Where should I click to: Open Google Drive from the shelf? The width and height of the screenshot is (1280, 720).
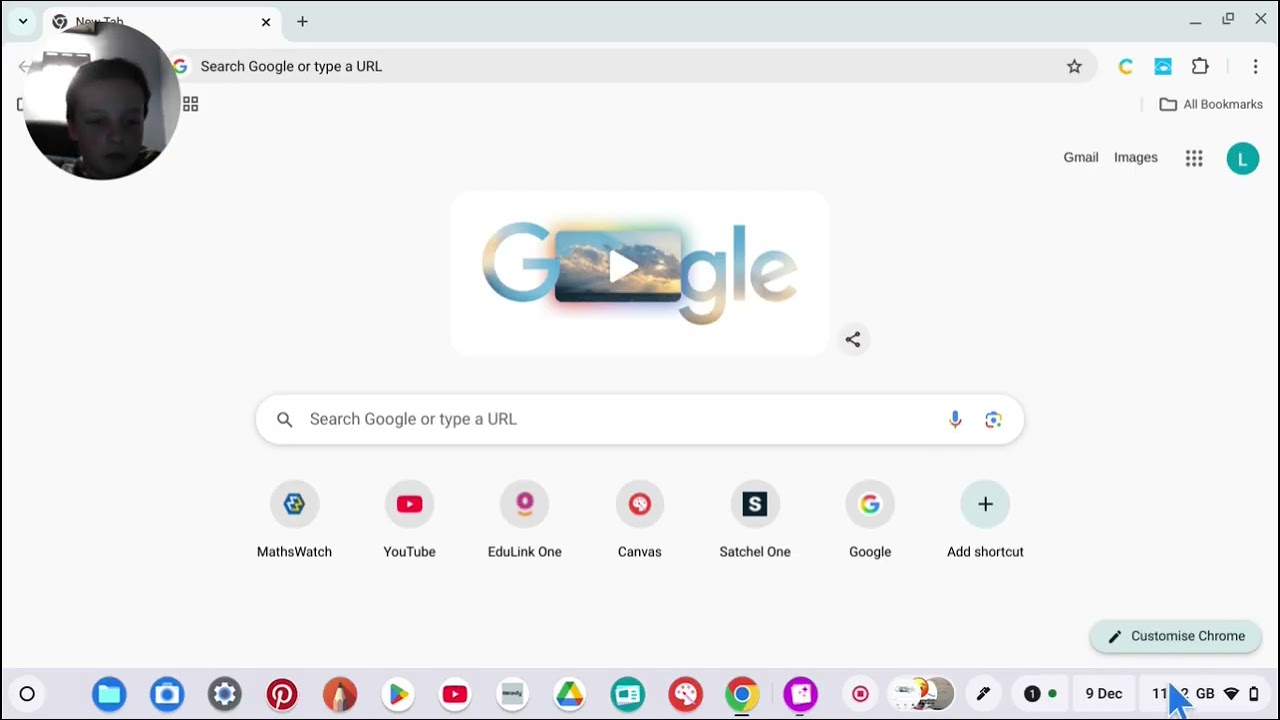570,694
